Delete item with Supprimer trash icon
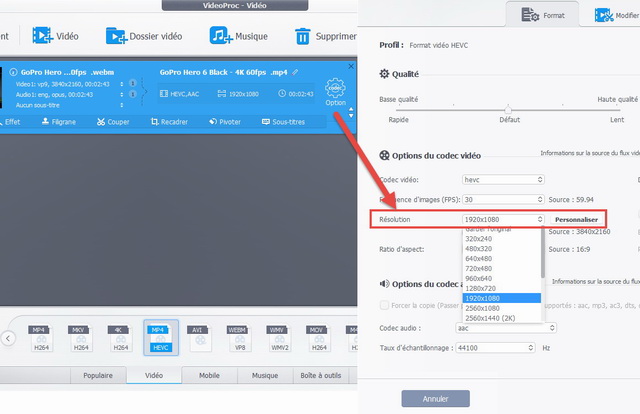This screenshot has width=640, height=414. (325, 36)
